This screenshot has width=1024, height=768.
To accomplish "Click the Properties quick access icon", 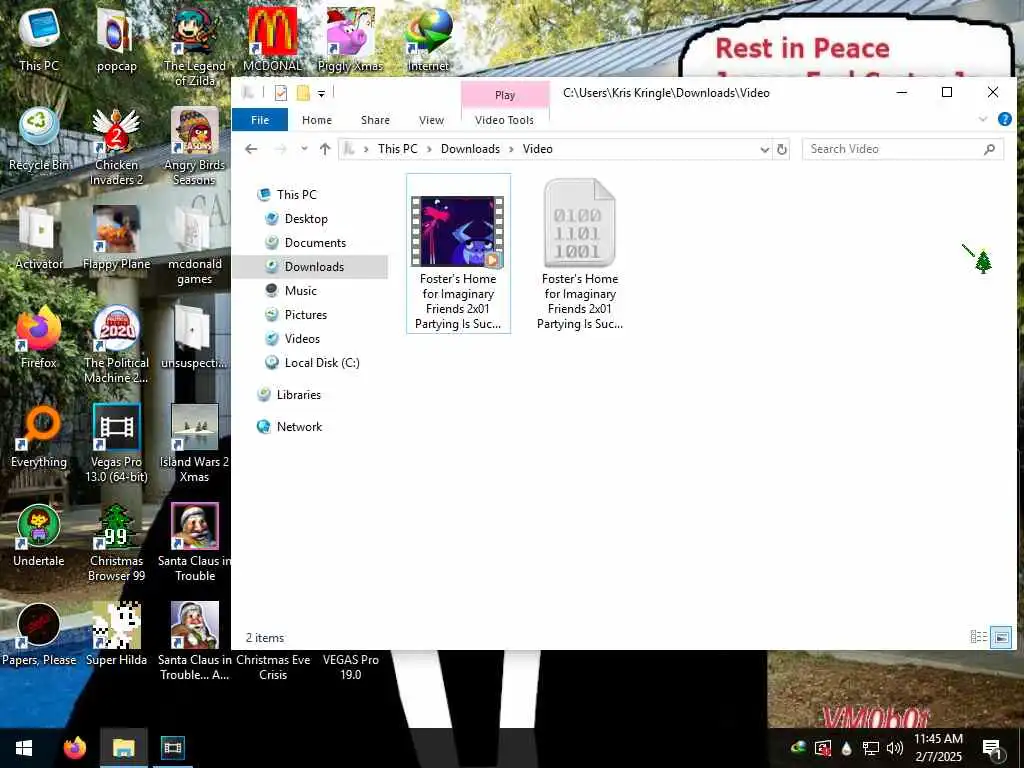I will (x=281, y=93).
